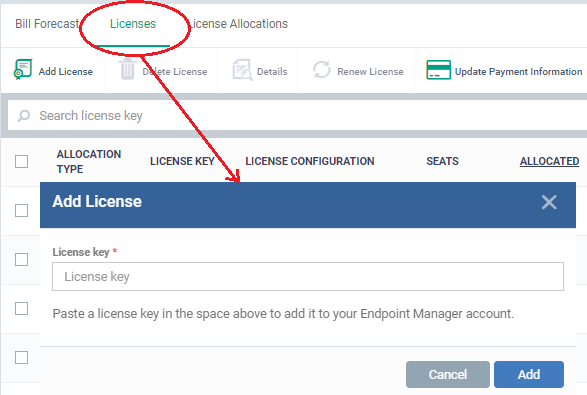Image resolution: width=587 pixels, height=395 pixels.
Task: Click the Add License certificate icon
Action: click(23, 70)
